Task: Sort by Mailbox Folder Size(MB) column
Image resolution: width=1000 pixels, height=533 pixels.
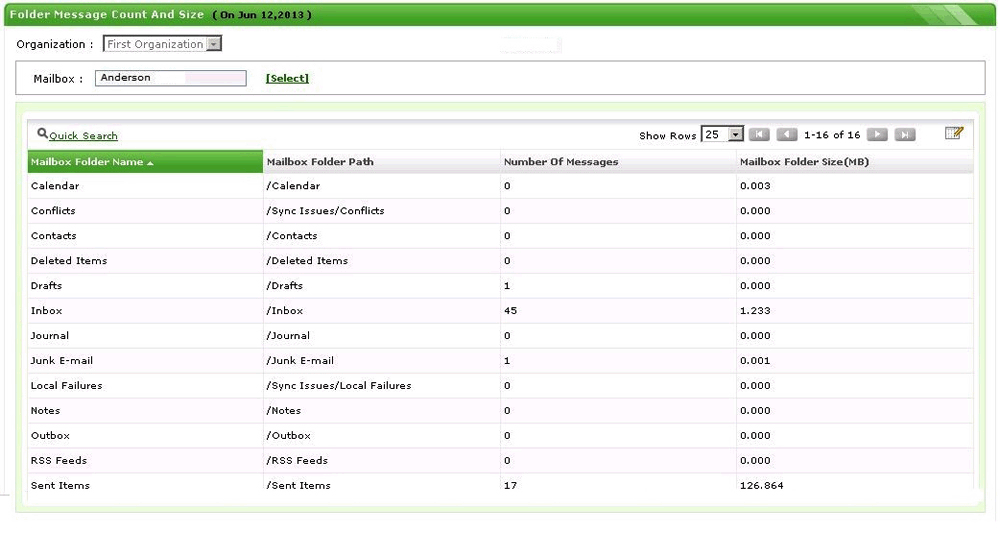Action: pos(855,162)
